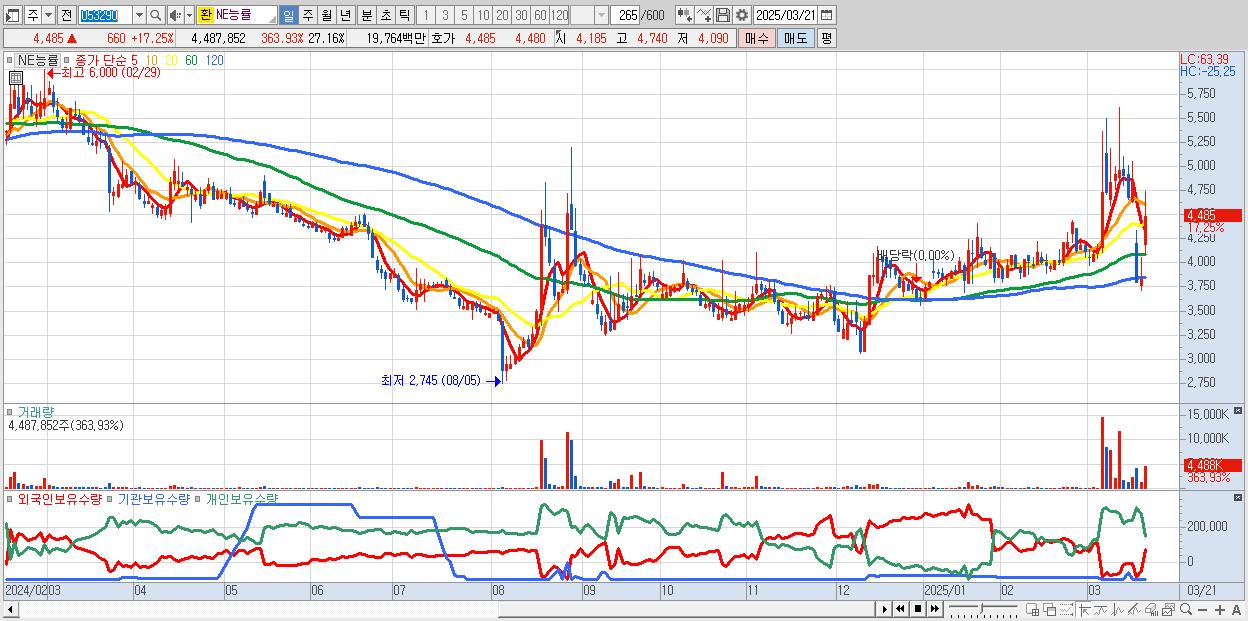The height and width of the screenshot is (621, 1248).
Task: Open chart settings gear icon
Action: (x=741, y=15)
